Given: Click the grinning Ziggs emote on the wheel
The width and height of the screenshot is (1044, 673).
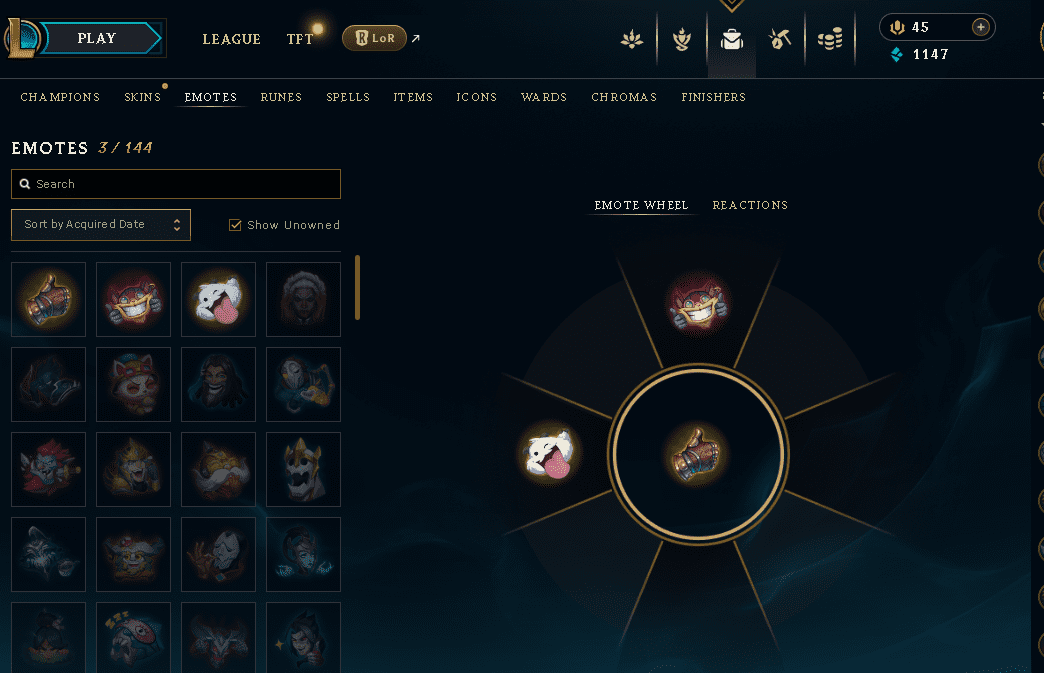Looking at the screenshot, I should (x=697, y=303).
